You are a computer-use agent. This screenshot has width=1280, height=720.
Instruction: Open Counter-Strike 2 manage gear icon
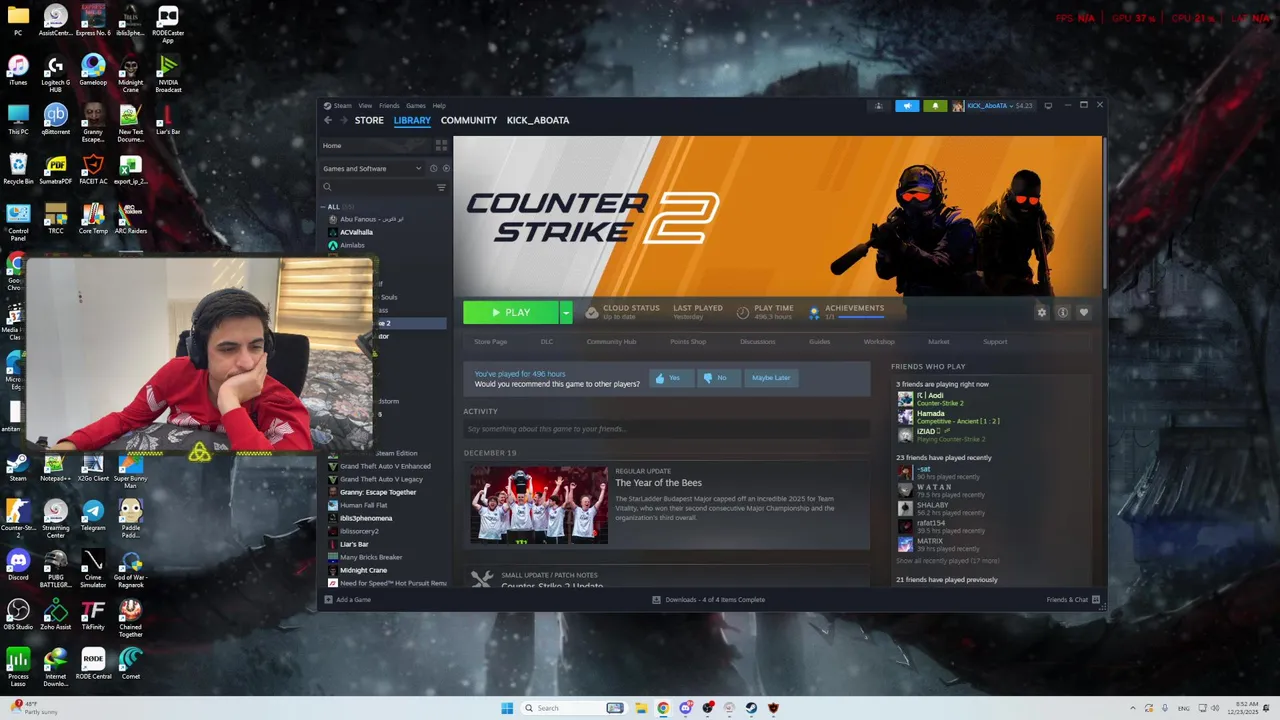[1041, 313]
